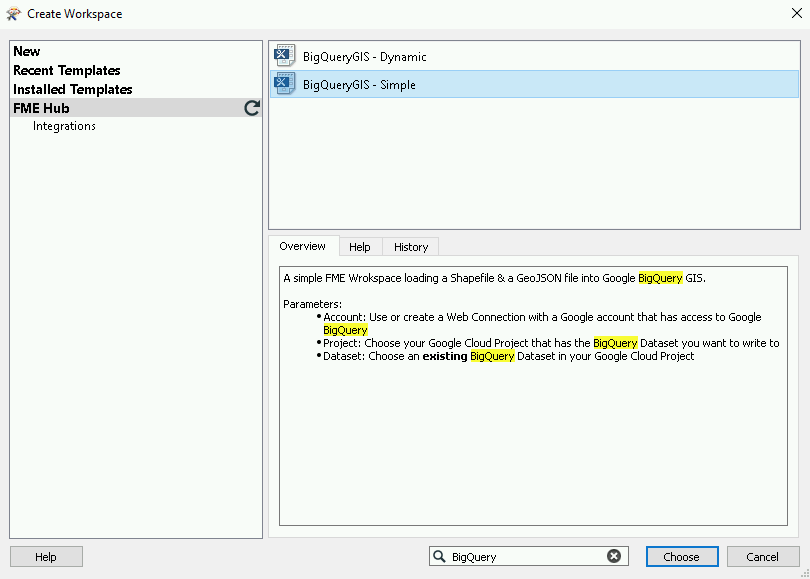Click the 'A simple FME Wrokspace' description line
This screenshot has height=579, width=810.
click(x=494, y=278)
